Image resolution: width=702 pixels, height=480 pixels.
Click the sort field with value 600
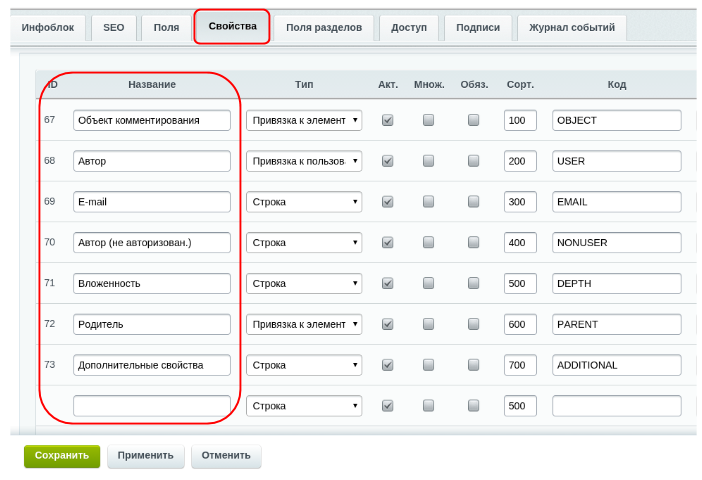tap(520, 324)
